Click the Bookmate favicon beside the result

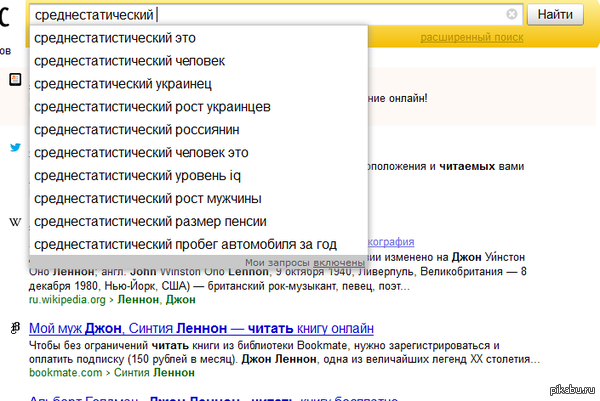pyautogui.click(x=15, y=328)
